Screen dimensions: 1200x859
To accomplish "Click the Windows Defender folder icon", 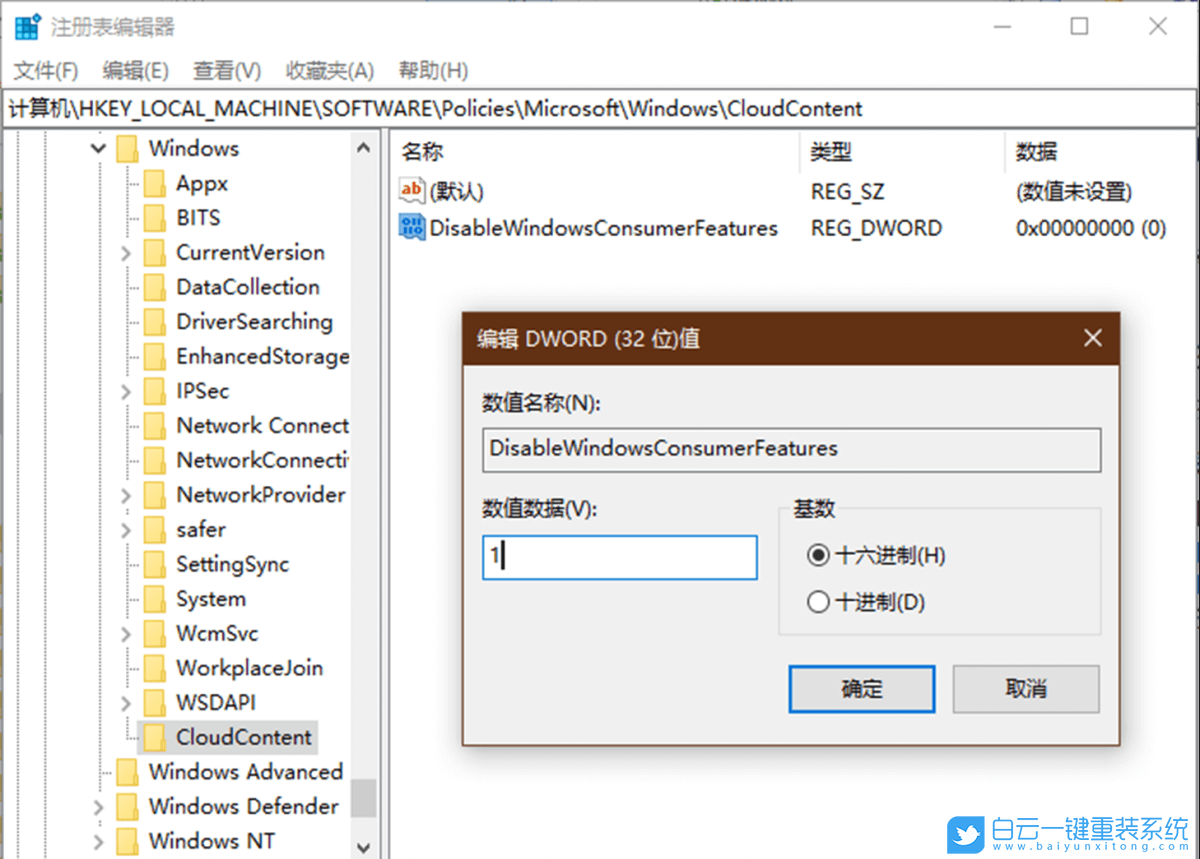I will click(x=128, y=806).
